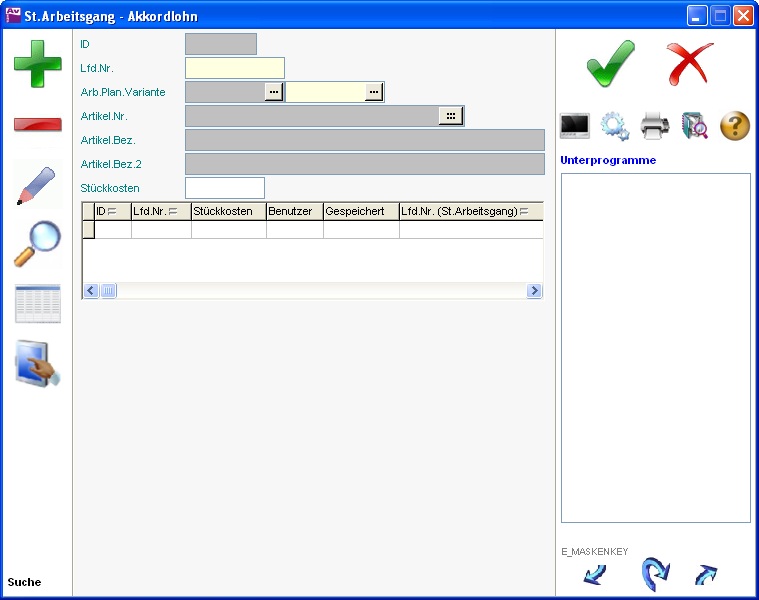Viewport: 759px width, 600px height.
Task: Open second Arb.Plan.Variante ellipsis lookup button
Action: pyautogui.click(x=373, y=92)
